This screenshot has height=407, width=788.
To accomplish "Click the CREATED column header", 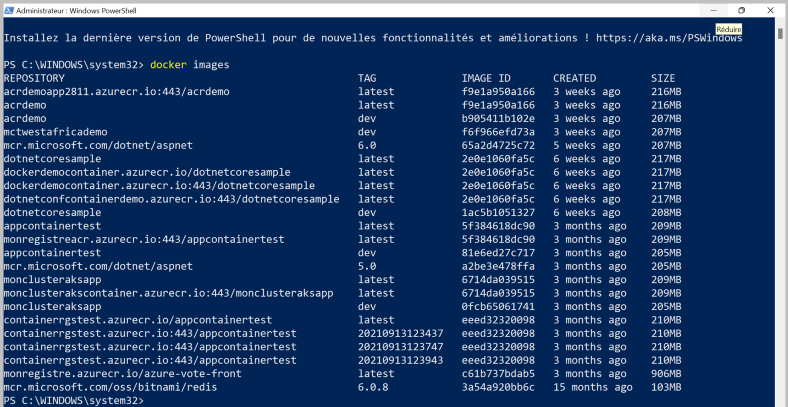I will click(574, 78).
